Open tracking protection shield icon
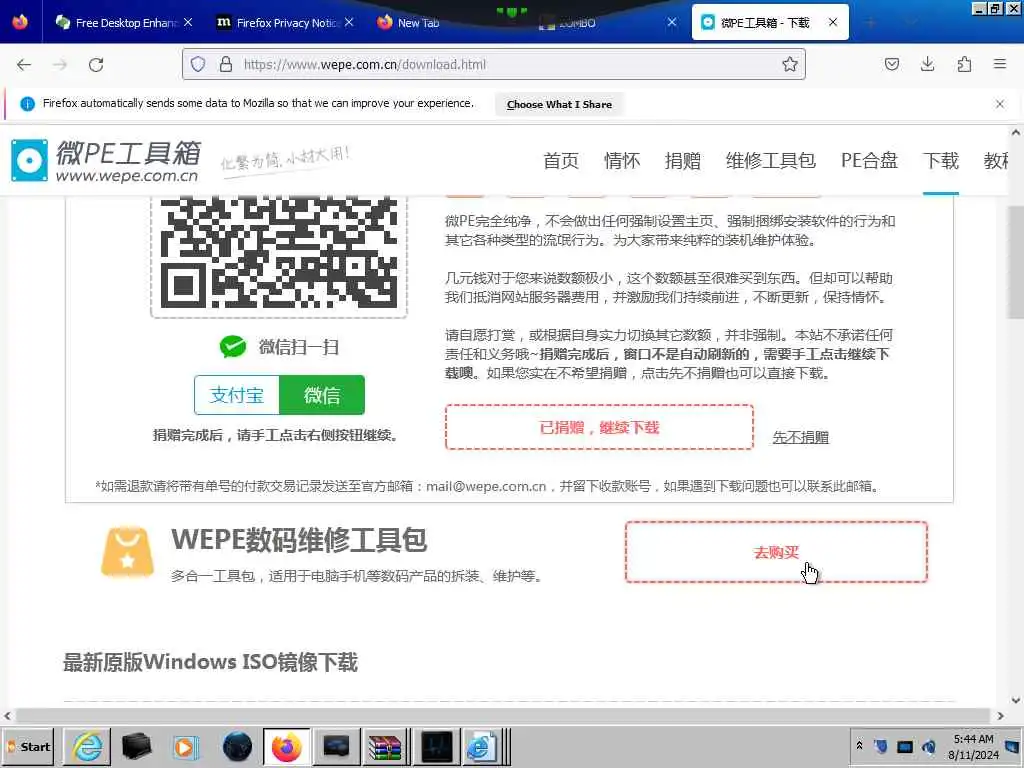1024x768 pixels. (198, 64)
